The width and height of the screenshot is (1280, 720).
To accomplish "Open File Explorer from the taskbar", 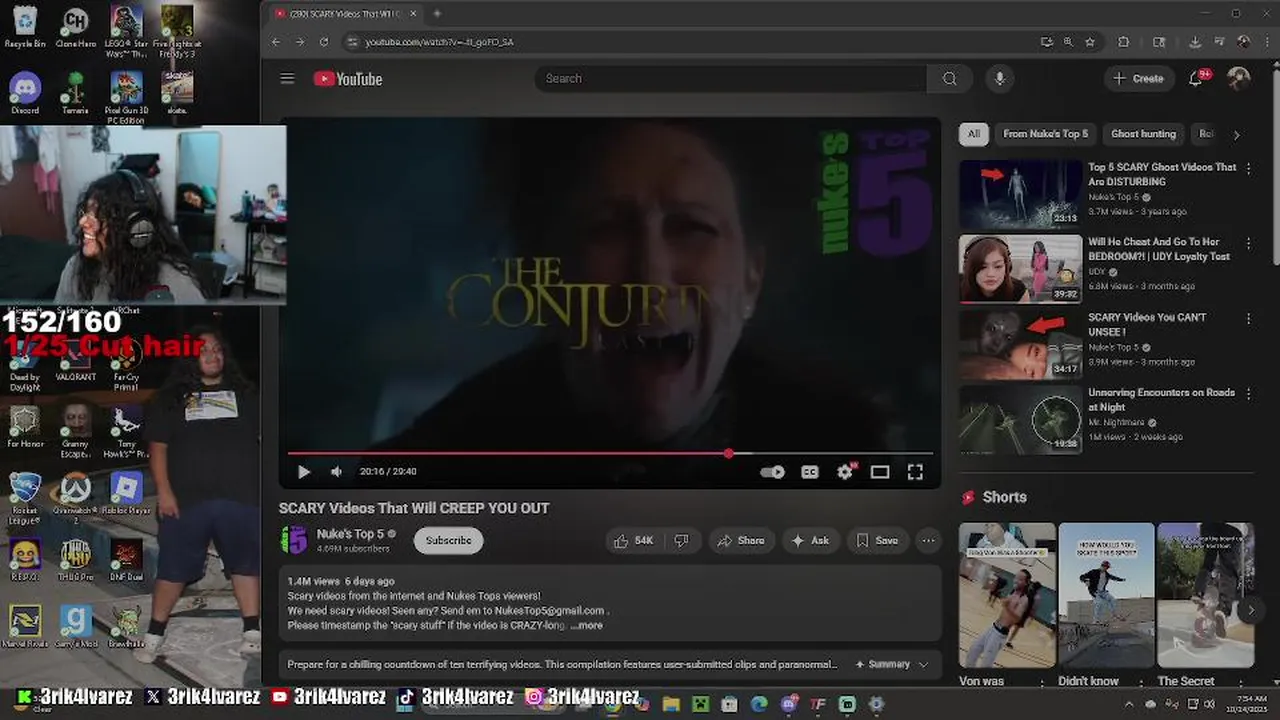I will pyautogui.click(x=671, y=704).
